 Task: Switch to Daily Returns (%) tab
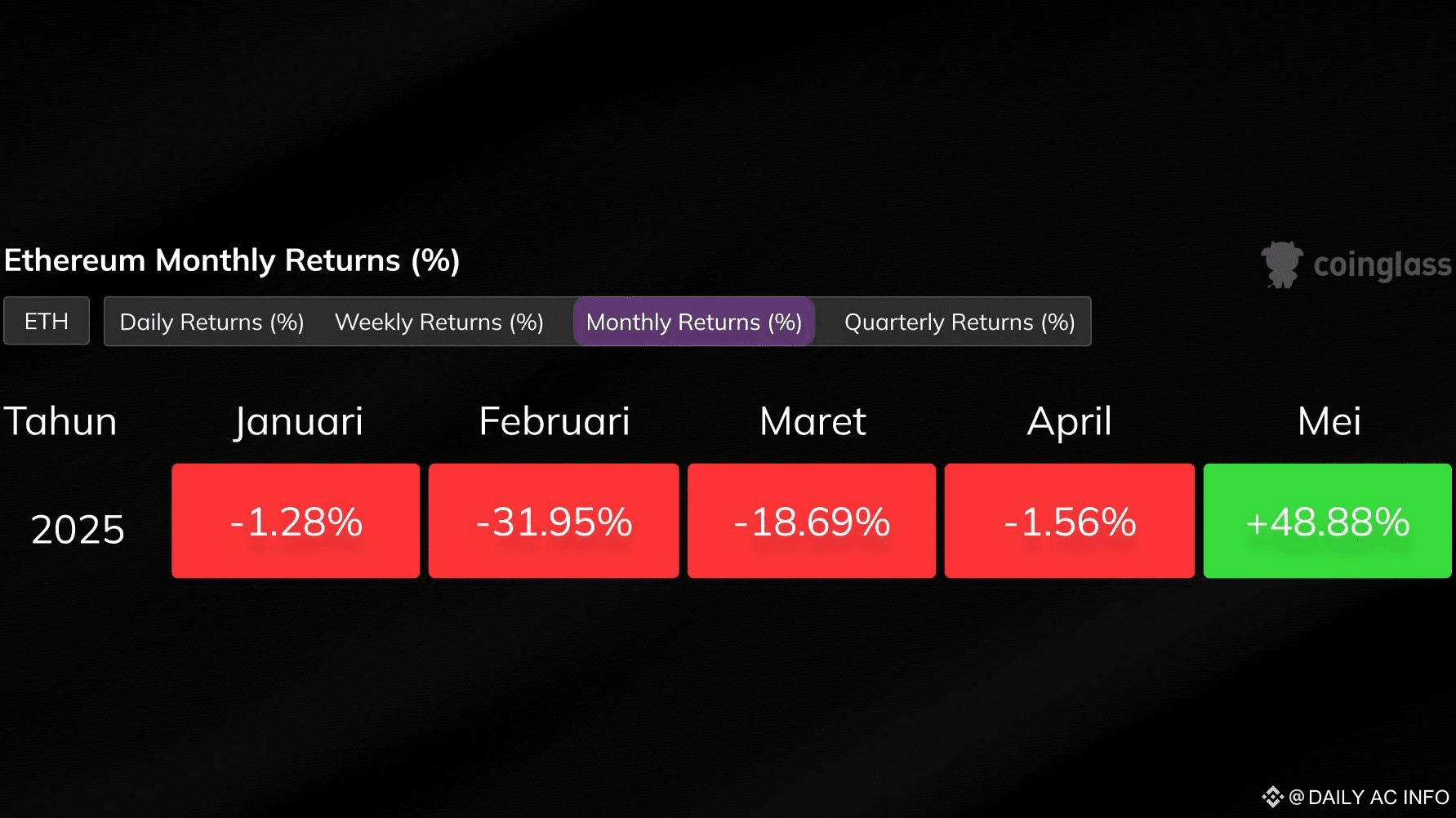[211, 322]
